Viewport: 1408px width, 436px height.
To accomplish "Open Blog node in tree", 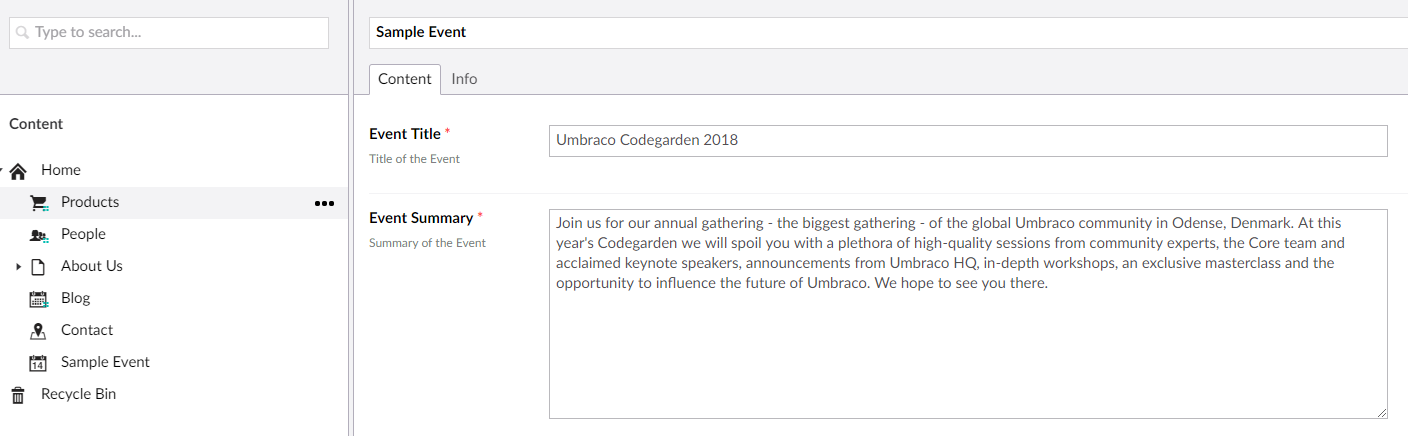I will pos(75,298).
